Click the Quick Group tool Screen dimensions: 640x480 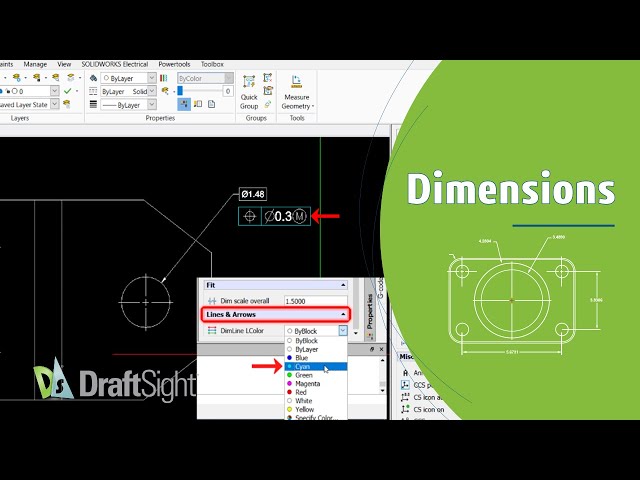249,92
